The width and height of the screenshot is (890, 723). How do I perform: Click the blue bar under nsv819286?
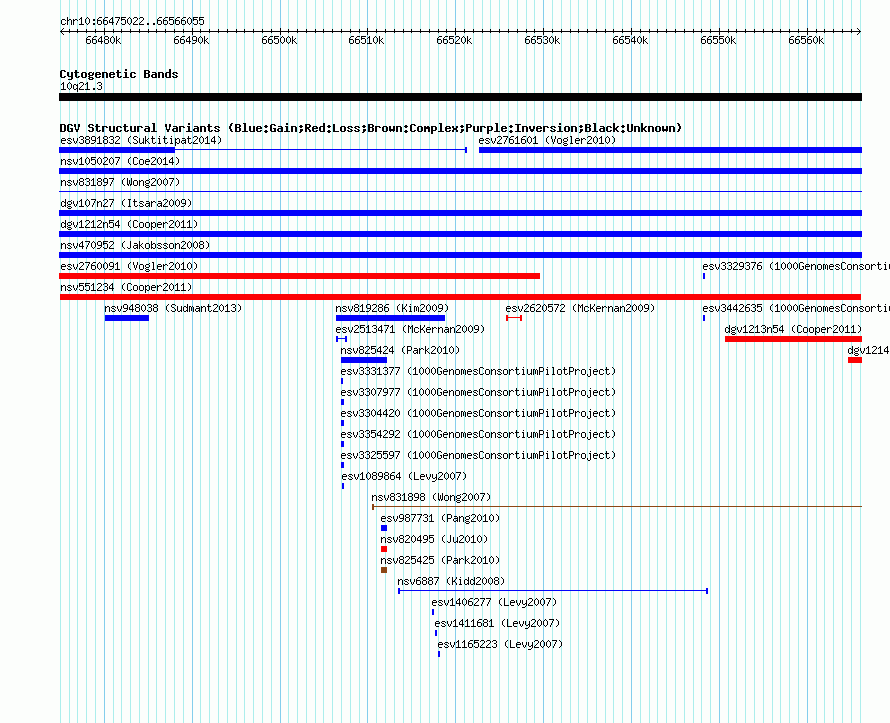point(391,318)
